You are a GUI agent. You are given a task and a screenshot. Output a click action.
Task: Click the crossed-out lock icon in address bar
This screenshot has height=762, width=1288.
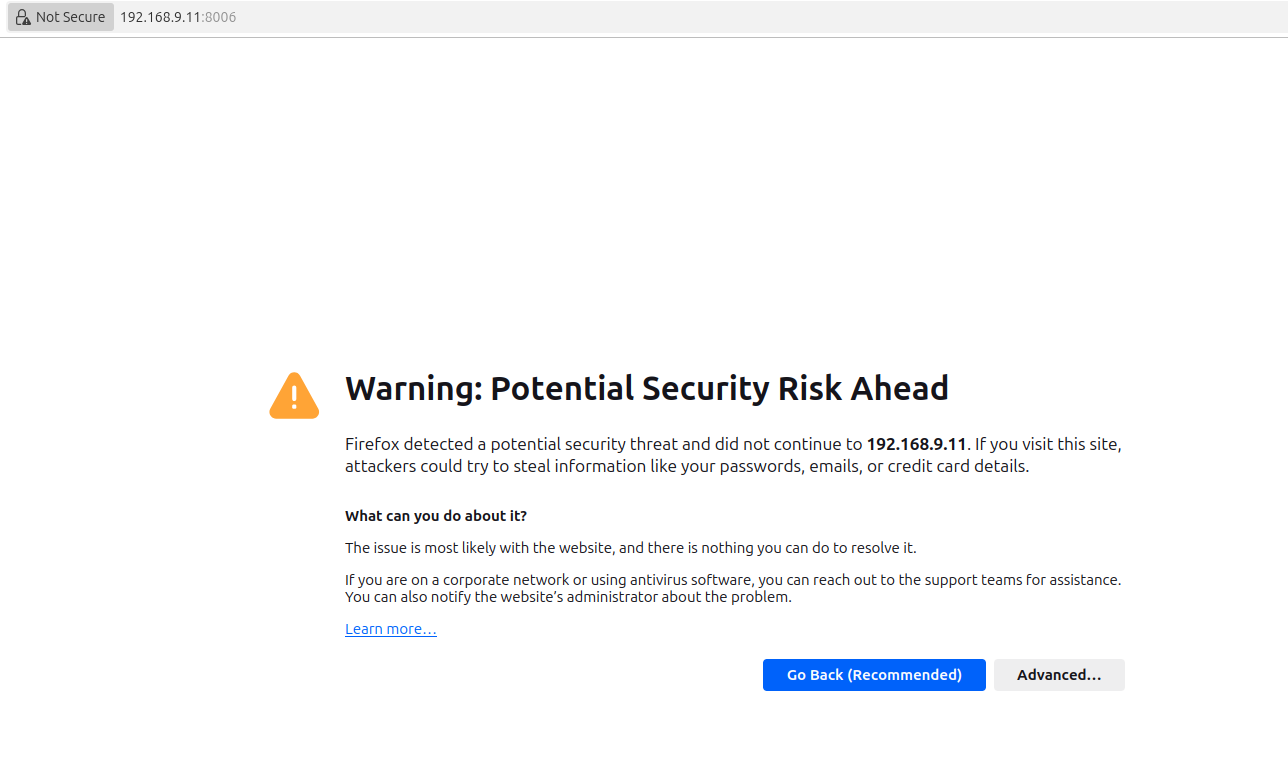[23, 17]
